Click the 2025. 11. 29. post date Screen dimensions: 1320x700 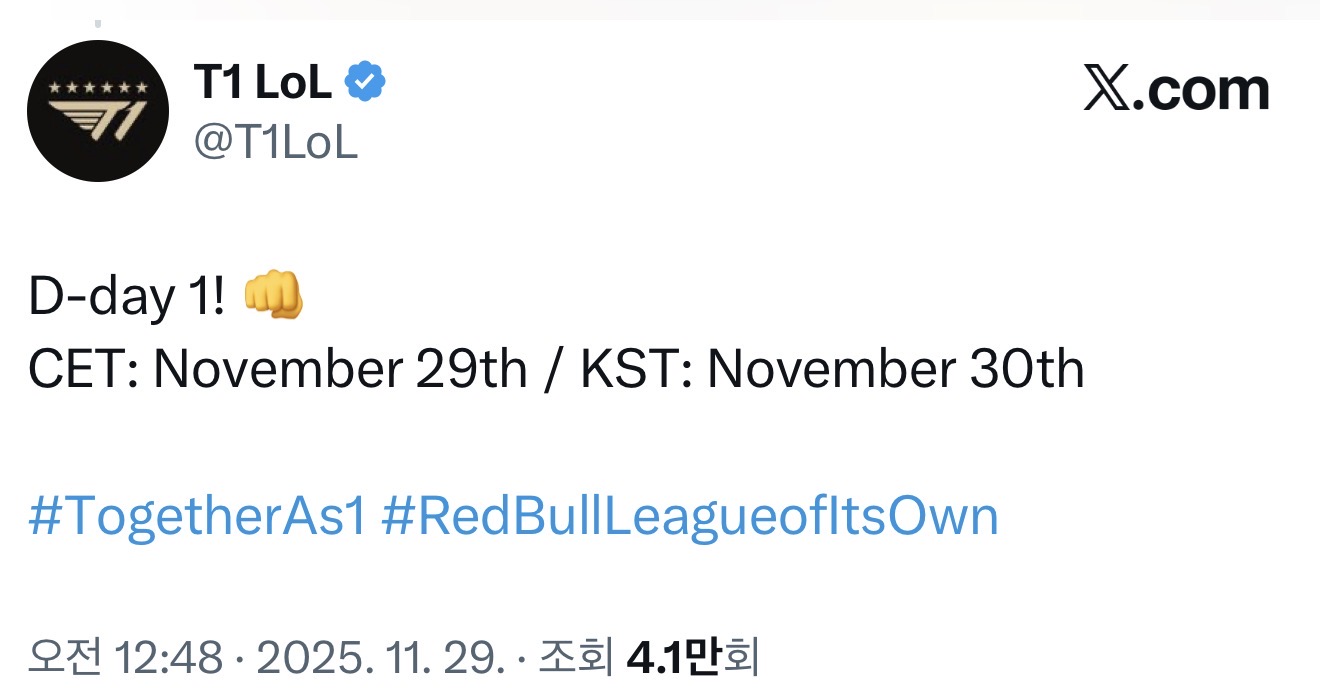(x=380, y=658)
